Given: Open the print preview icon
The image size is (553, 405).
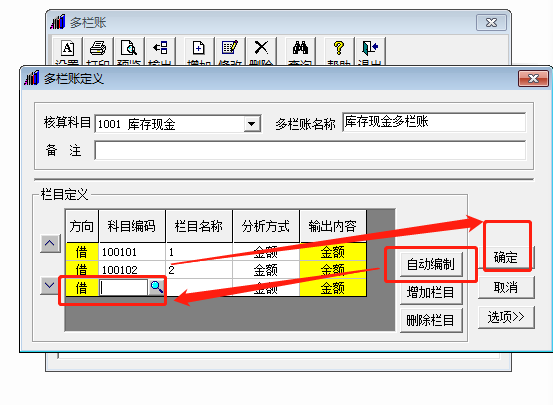Looking at the screenshot, I should [x=129, y=48].
